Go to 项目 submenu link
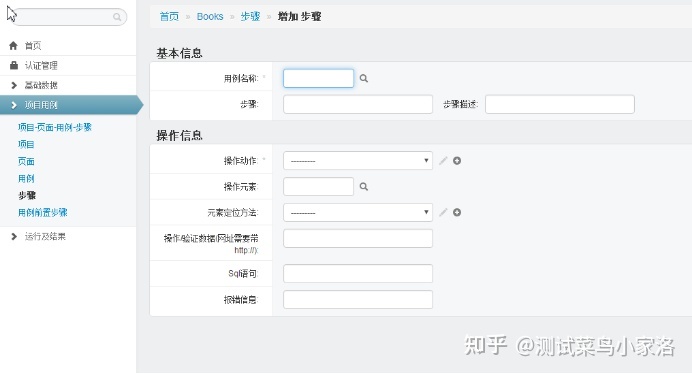The image size is (692, 374). (26, 144)
